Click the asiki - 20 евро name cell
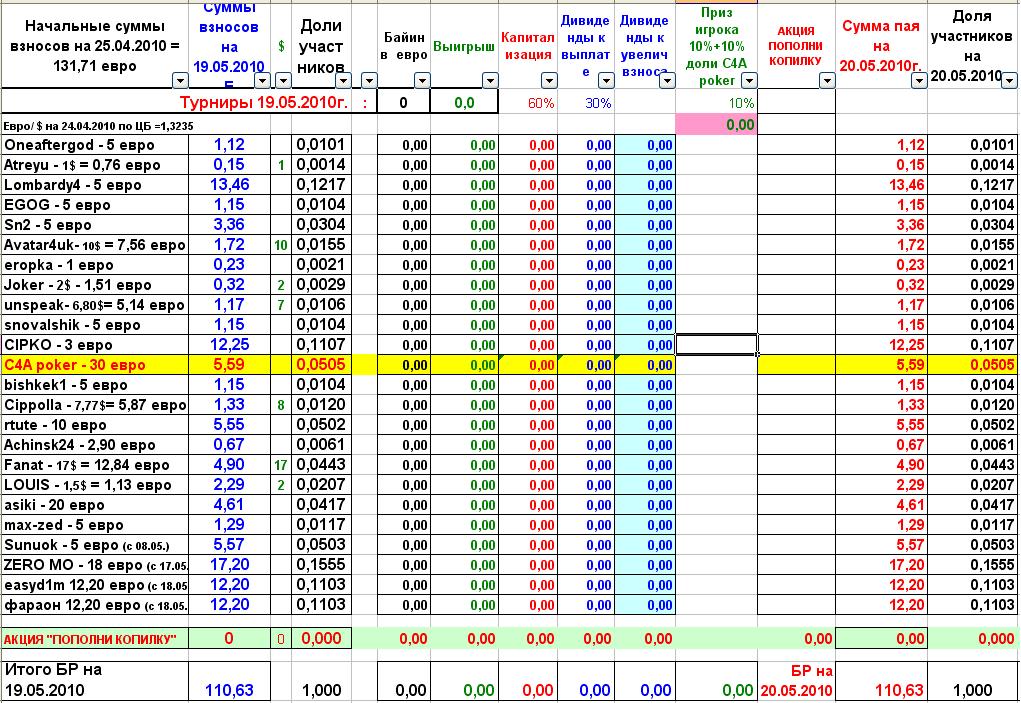The height and width of the screenshot is (703, 1021). (x=95, y=506)
